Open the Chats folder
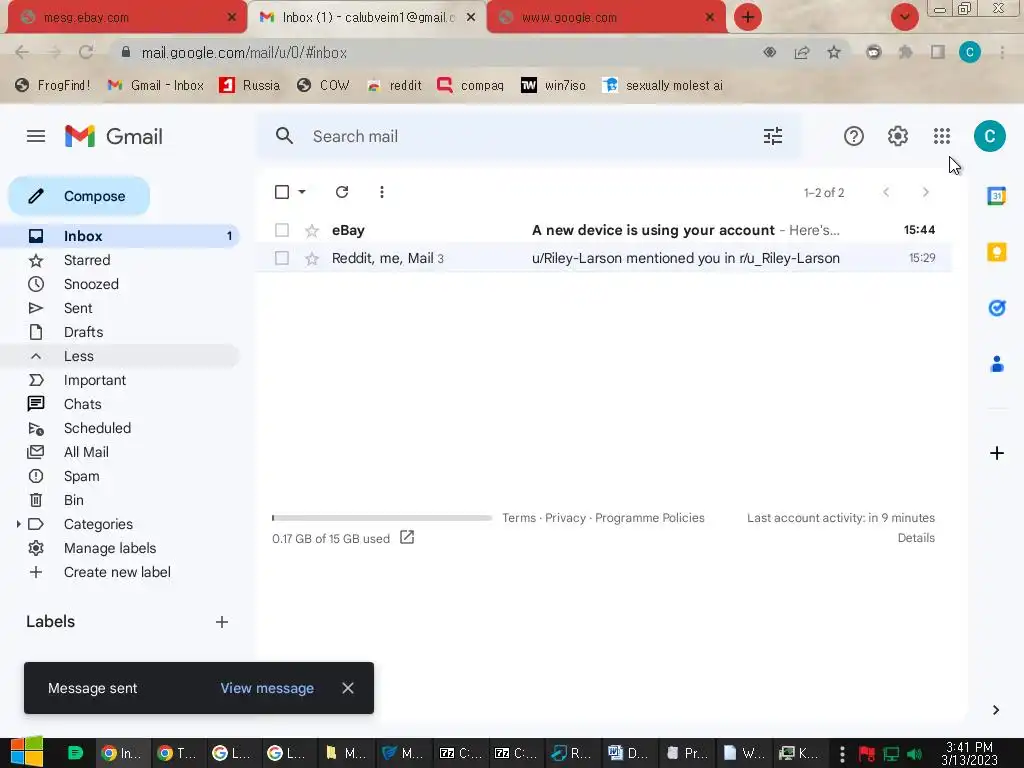The height and width of the screenshot is (768, 1024). 120,404
